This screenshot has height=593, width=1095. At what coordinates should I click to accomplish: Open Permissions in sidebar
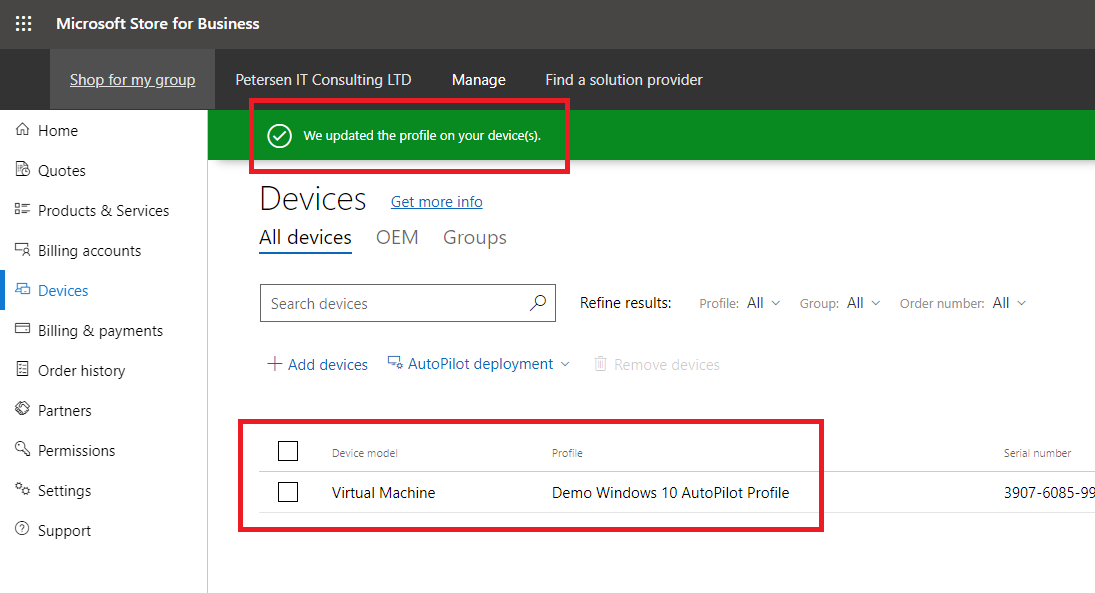(x=76, y=451)
